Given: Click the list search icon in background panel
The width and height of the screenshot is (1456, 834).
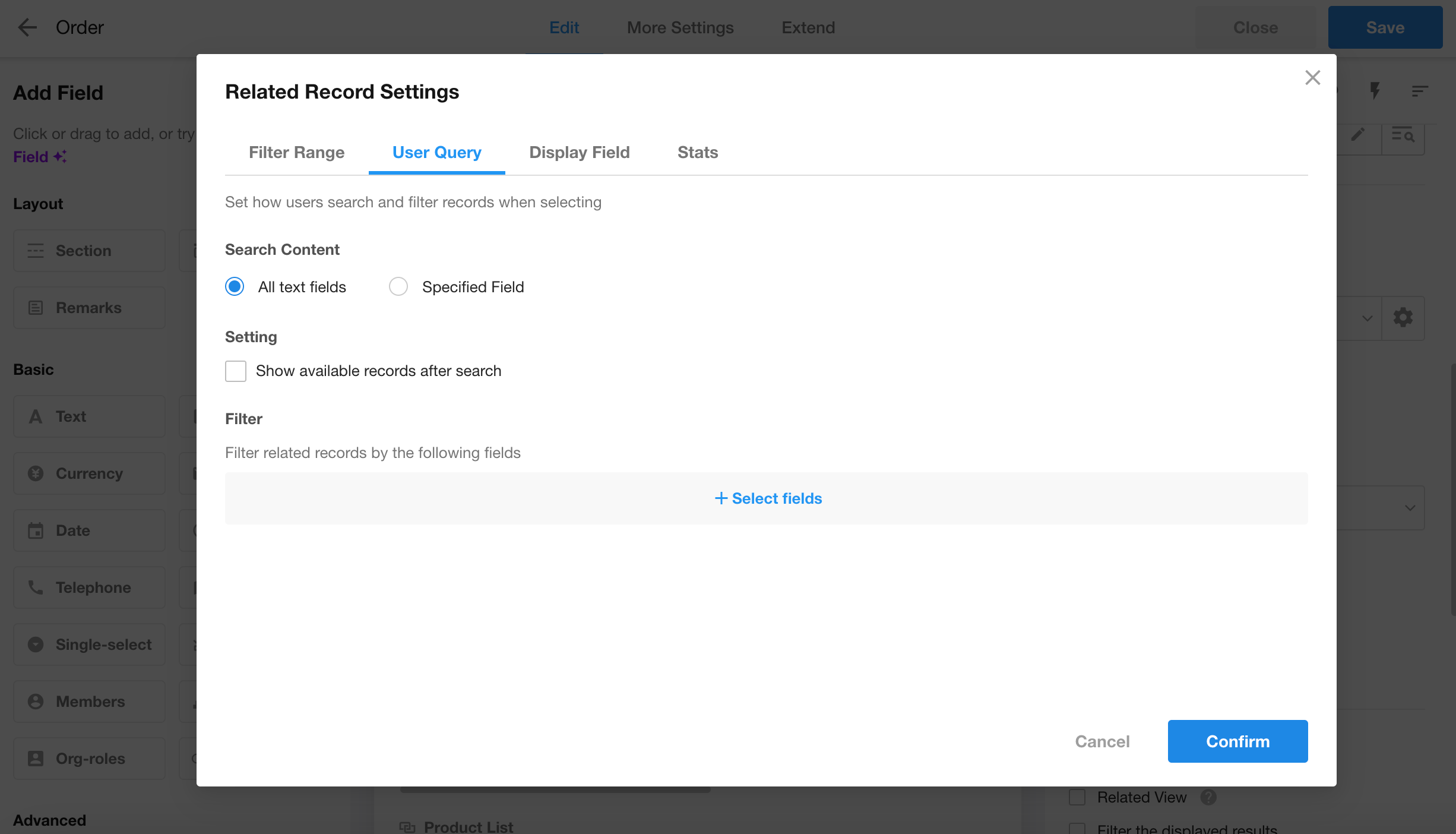Looking at the screenshot, I should point(1403,134).
